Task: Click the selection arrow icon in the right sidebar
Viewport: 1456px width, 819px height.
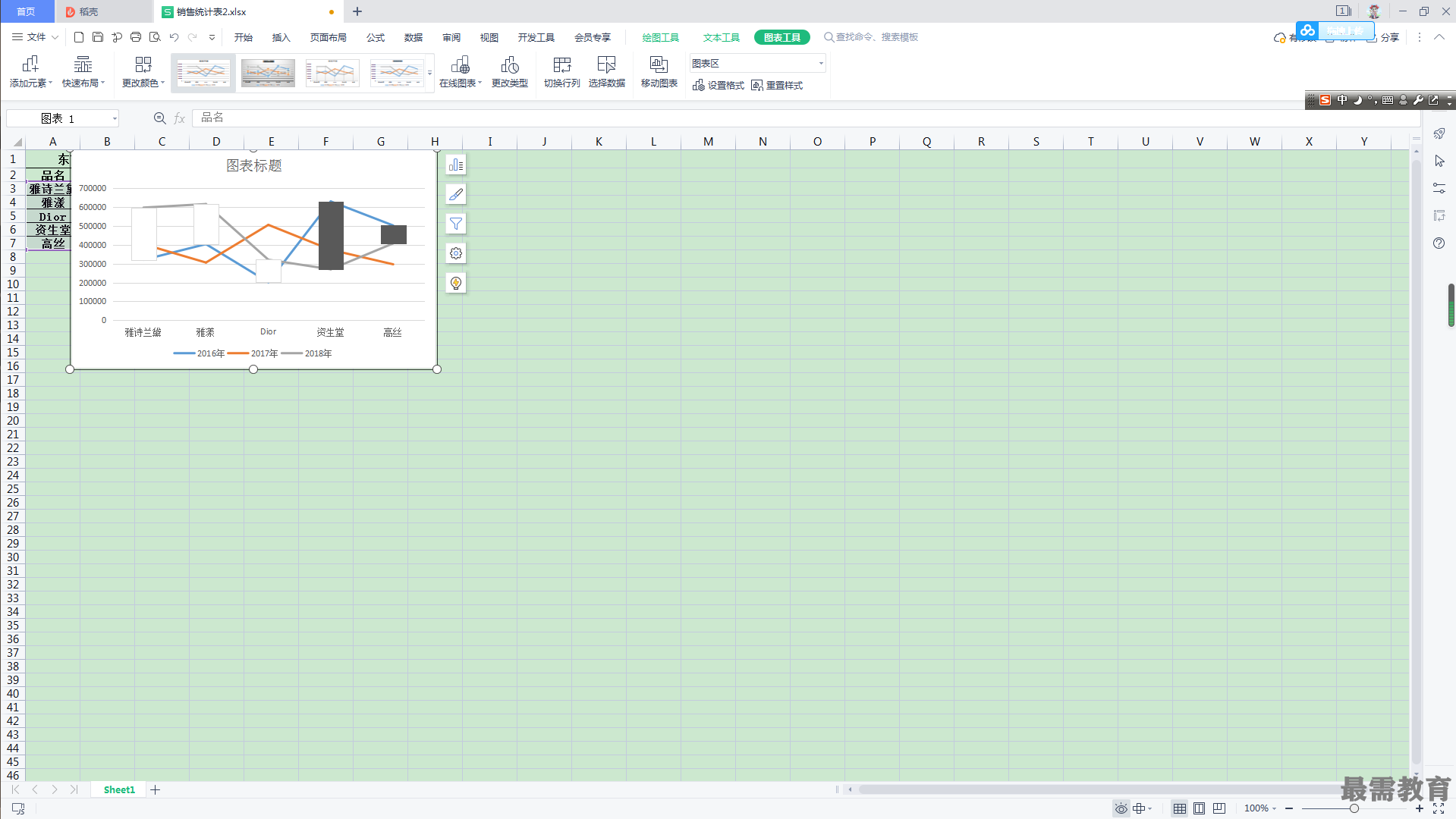Action: (1439, 162)
